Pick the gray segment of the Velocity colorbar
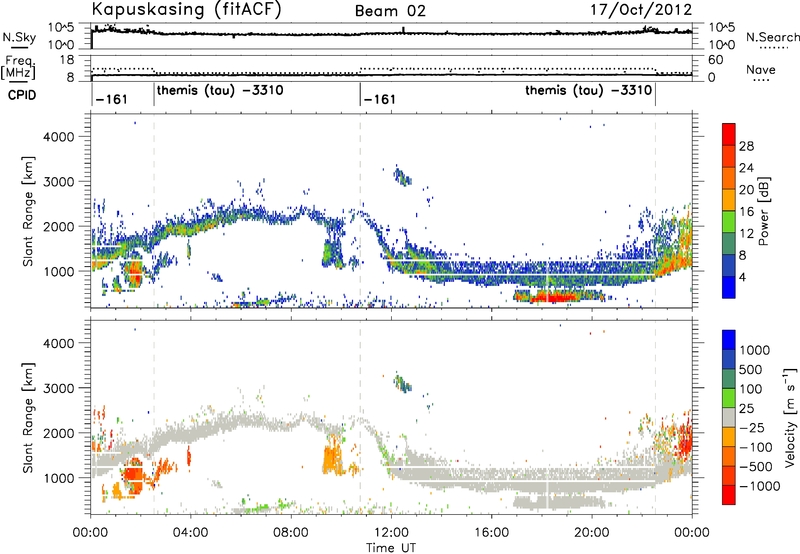Image resolution: width=800 pixels, height=554 pixels. point(729,417)
